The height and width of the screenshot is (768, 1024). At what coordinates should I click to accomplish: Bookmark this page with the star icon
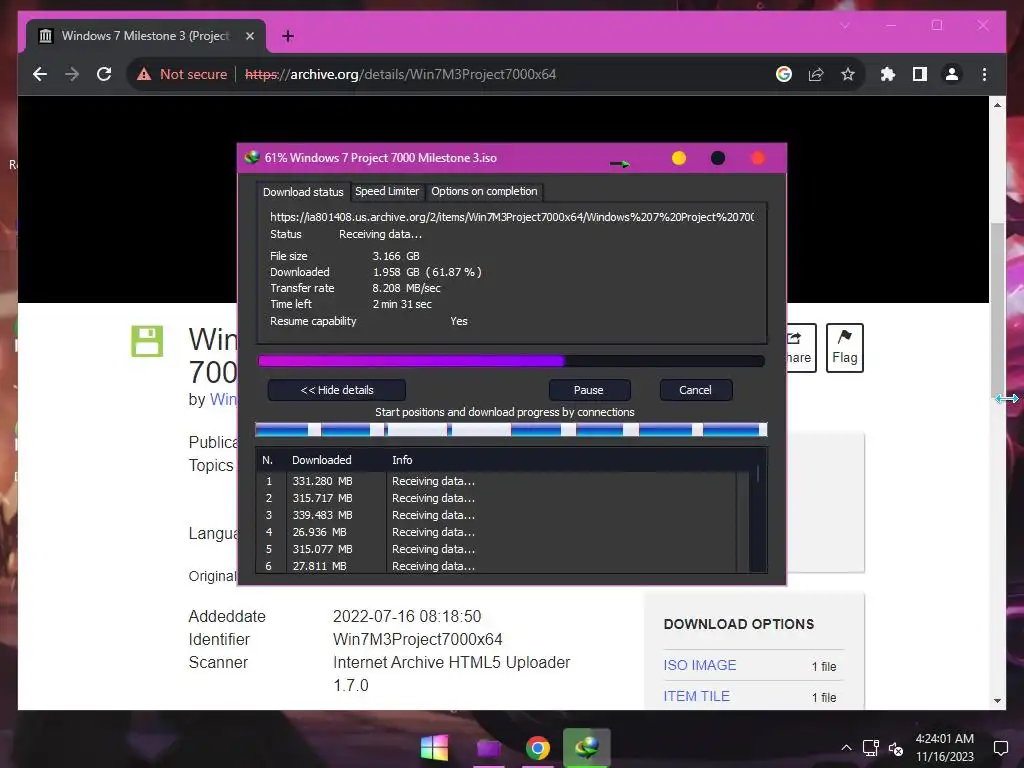[848, 74]
